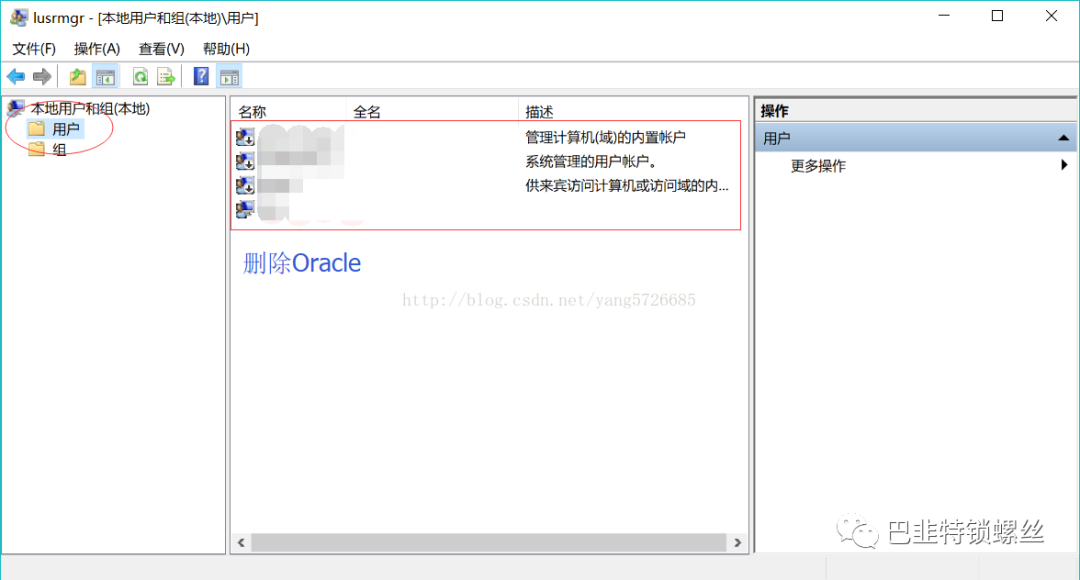Click the lusrmgr title bar app icon
Viewport: 1080px width, 580px height.
(19, 17)
